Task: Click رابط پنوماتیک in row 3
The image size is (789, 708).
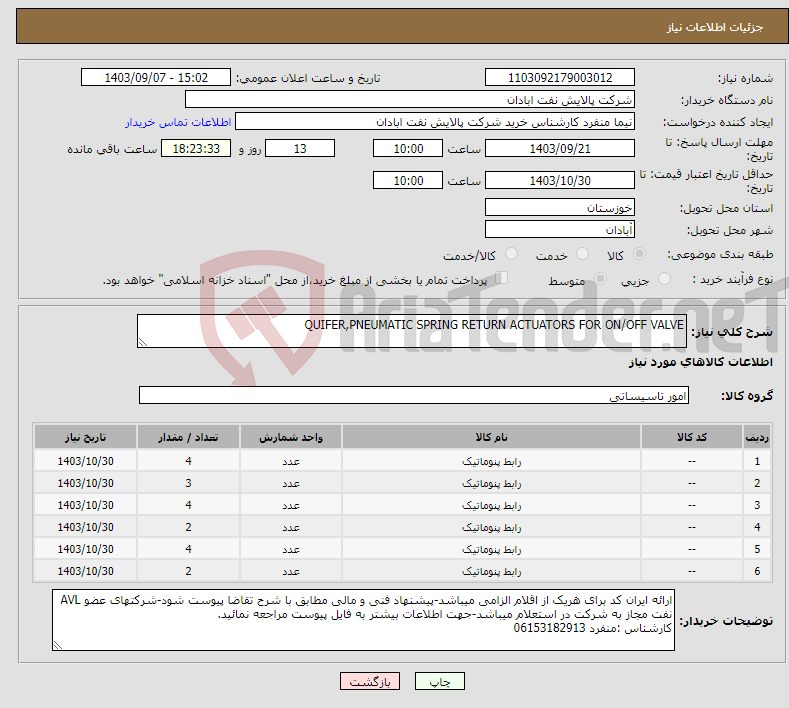Action: [x=491, y=505]
